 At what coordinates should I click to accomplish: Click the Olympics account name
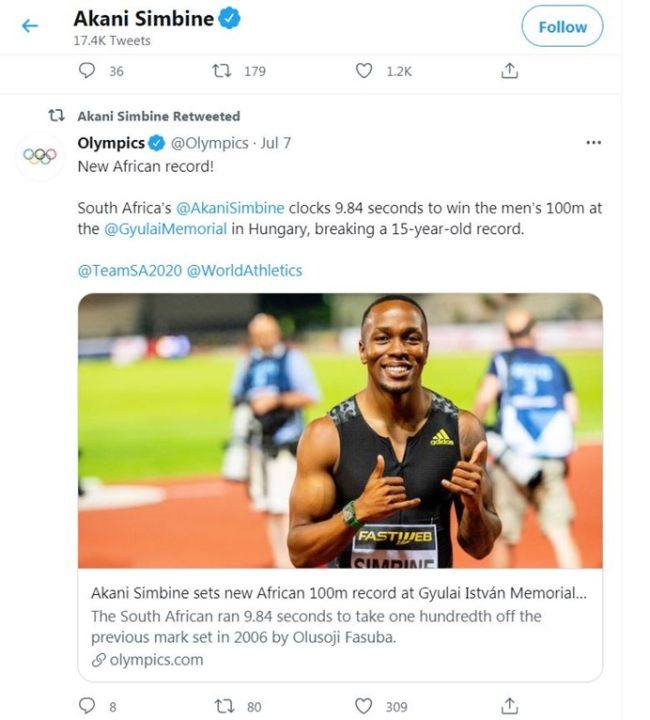111,143
